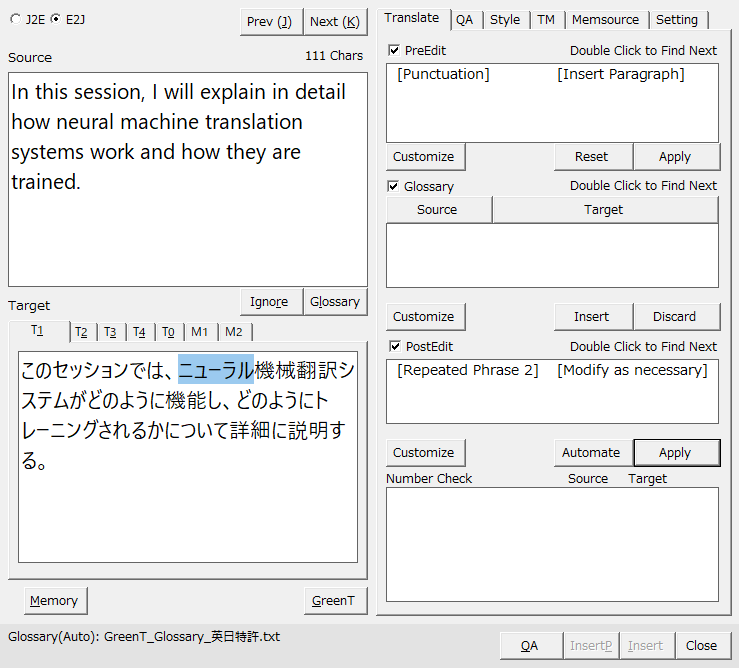Screen dimensions: 739x668
Task: Click Automate in PostEdit section
Action: tap(591, 452)
